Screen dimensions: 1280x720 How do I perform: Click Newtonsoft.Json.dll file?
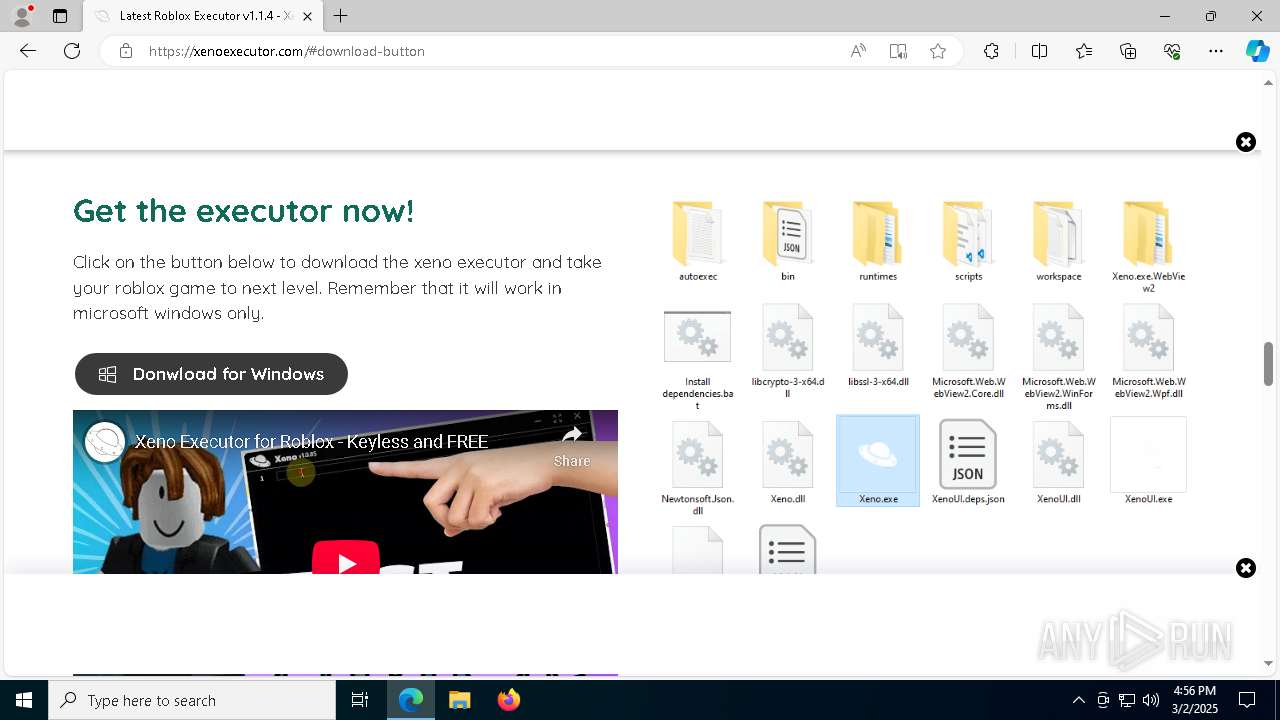[x=698, y=468]
